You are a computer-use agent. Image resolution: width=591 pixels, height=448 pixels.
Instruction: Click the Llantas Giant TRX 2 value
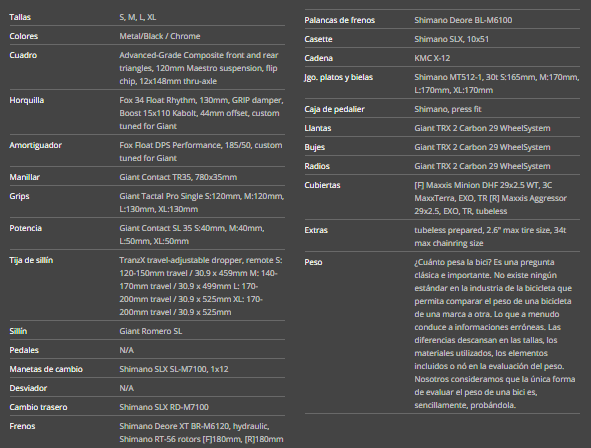click(482, 128)
